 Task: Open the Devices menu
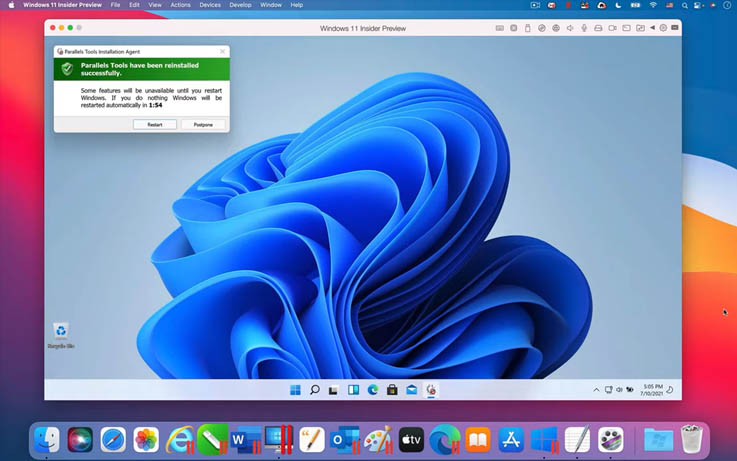coord(210,5)
